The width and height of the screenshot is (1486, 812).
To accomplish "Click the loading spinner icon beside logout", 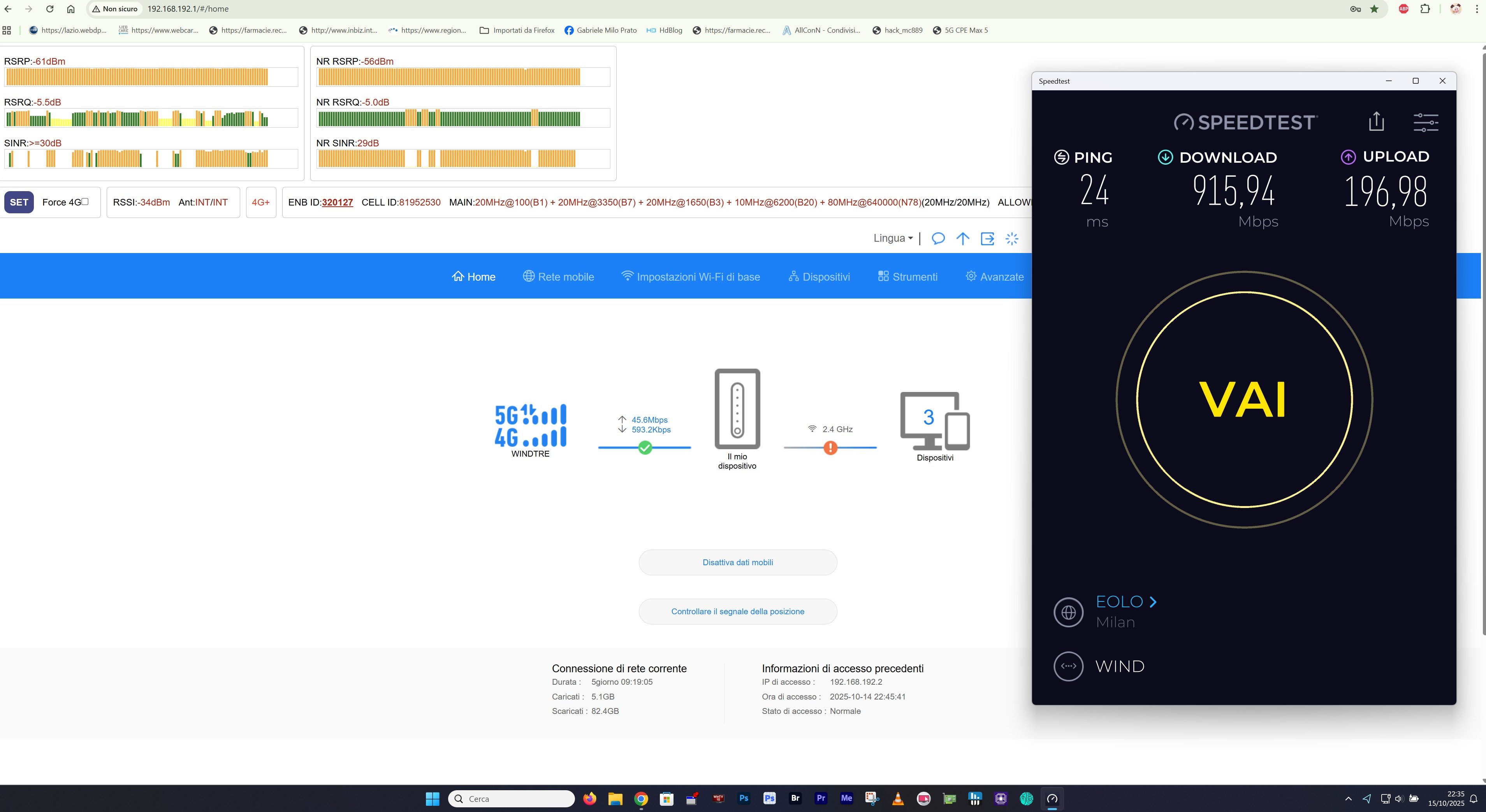I will (1012, 238).
